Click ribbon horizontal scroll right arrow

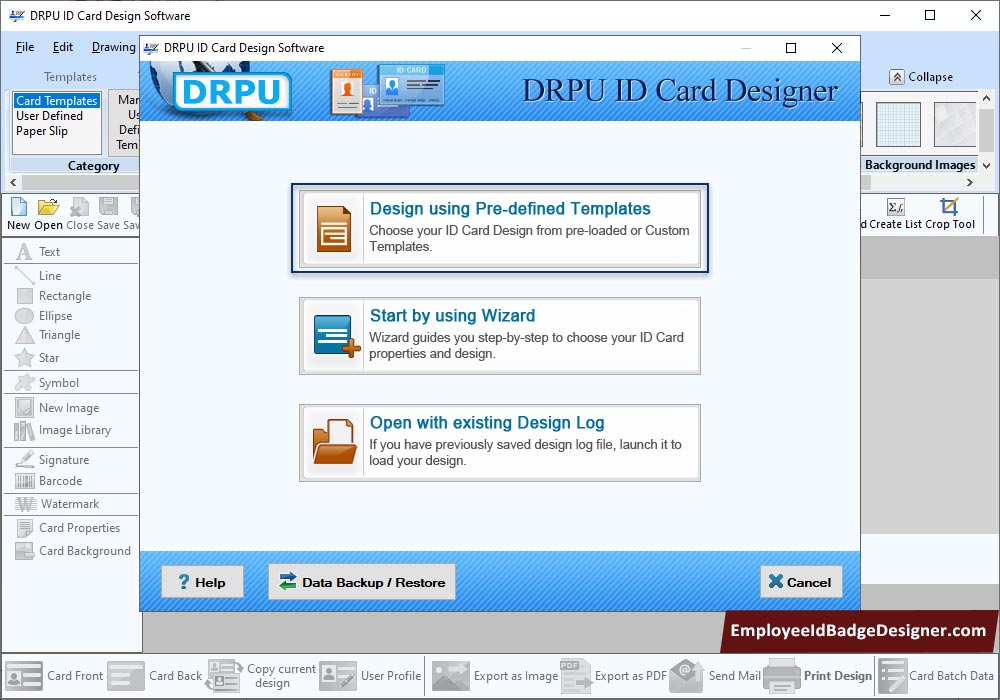pos(969,182)
